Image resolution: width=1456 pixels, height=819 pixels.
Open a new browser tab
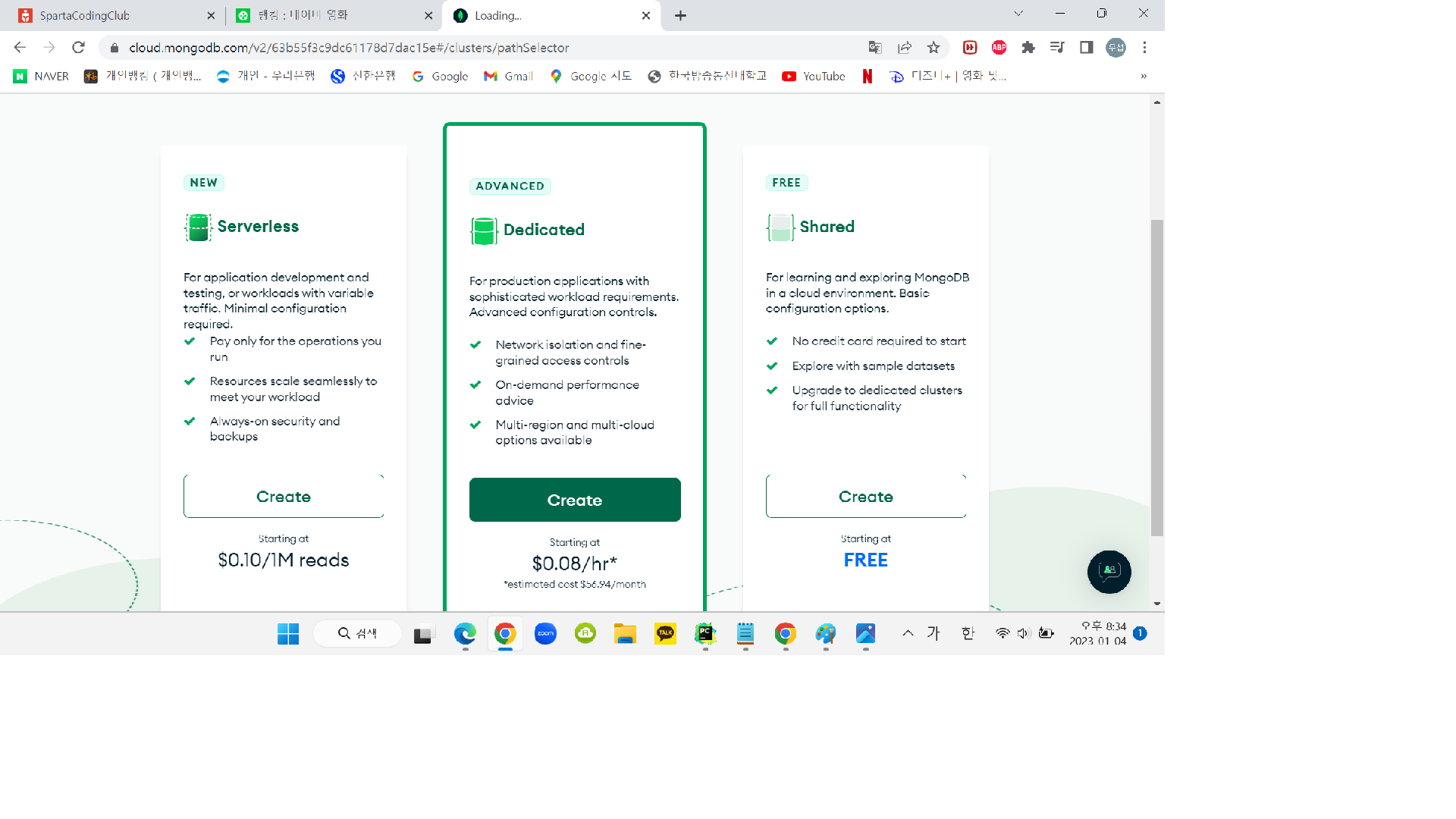[680, 15]
